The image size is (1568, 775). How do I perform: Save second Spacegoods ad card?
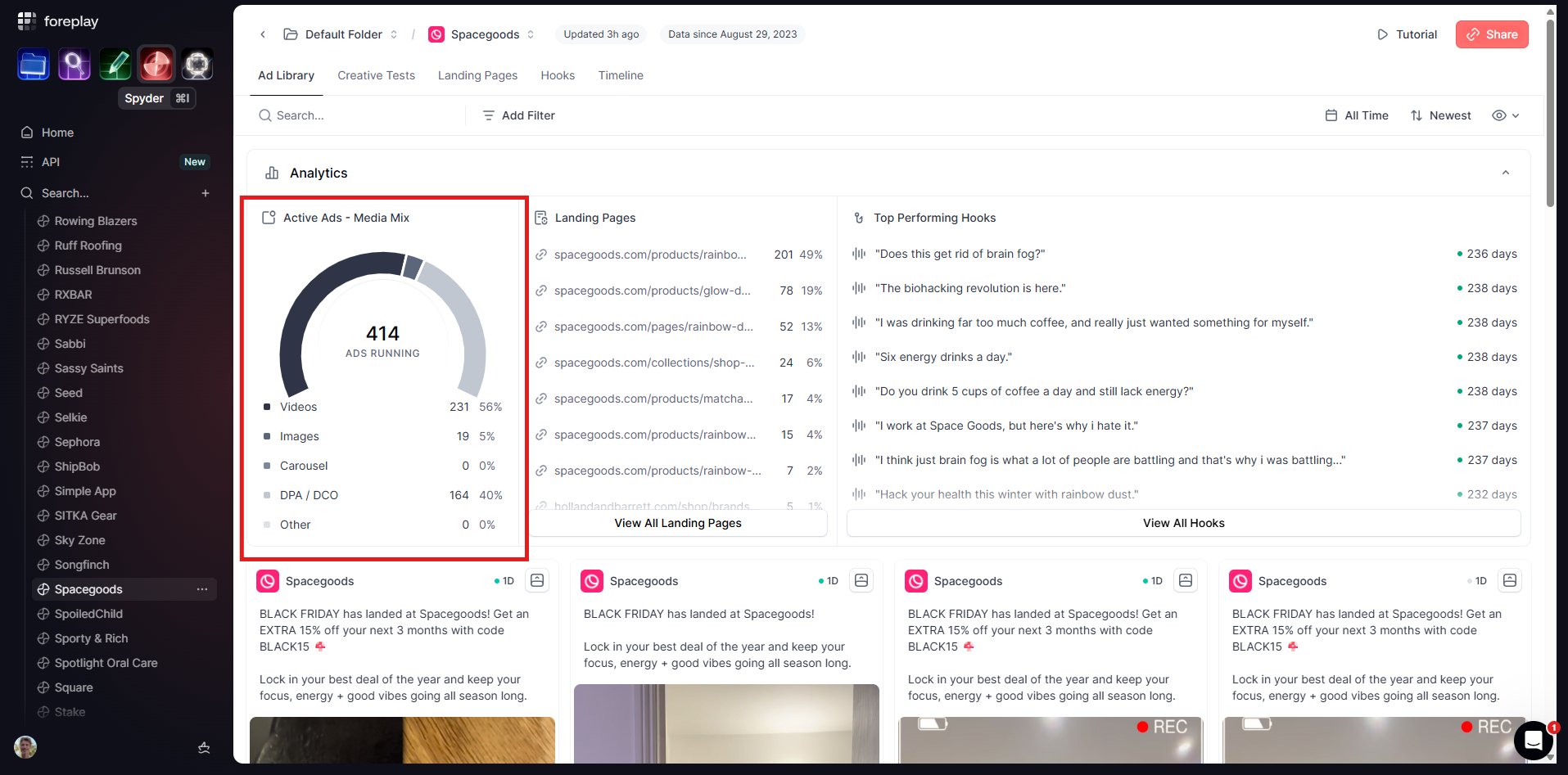click(861, 580)
